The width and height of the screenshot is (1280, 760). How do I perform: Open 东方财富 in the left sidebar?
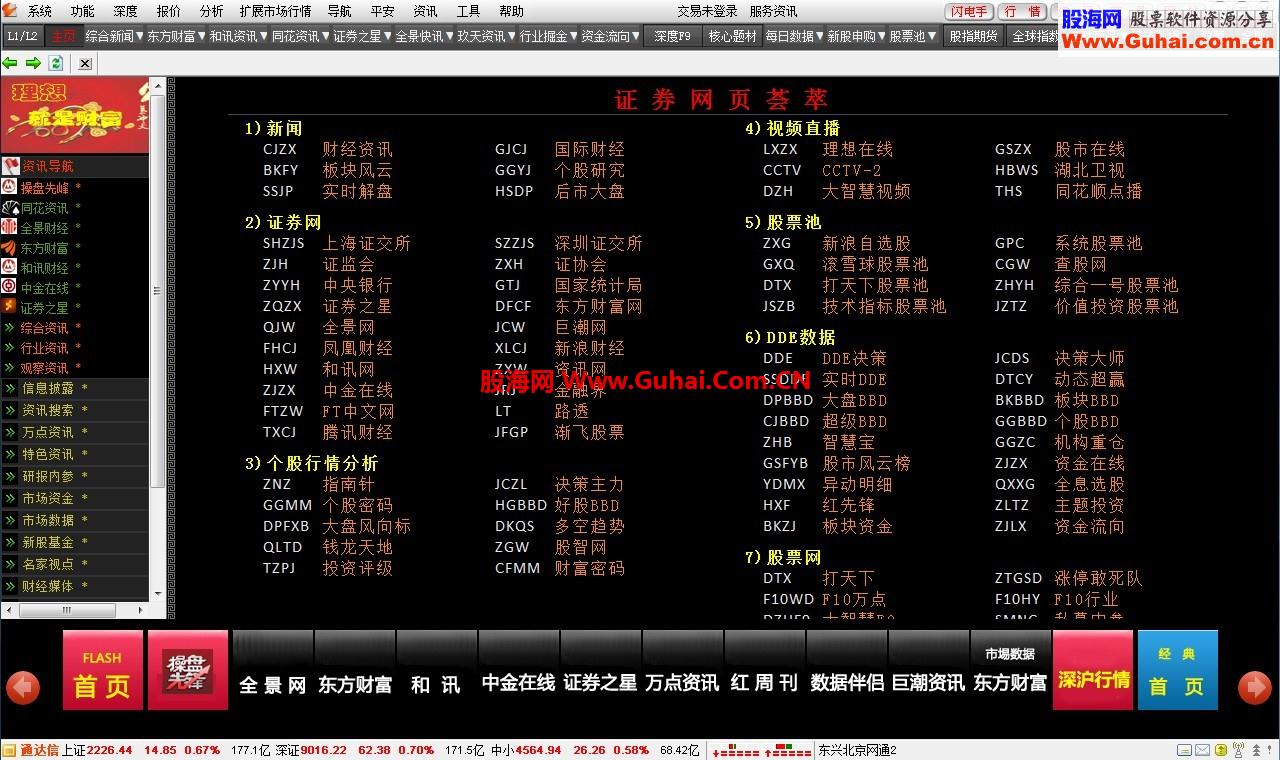(45, 248)
